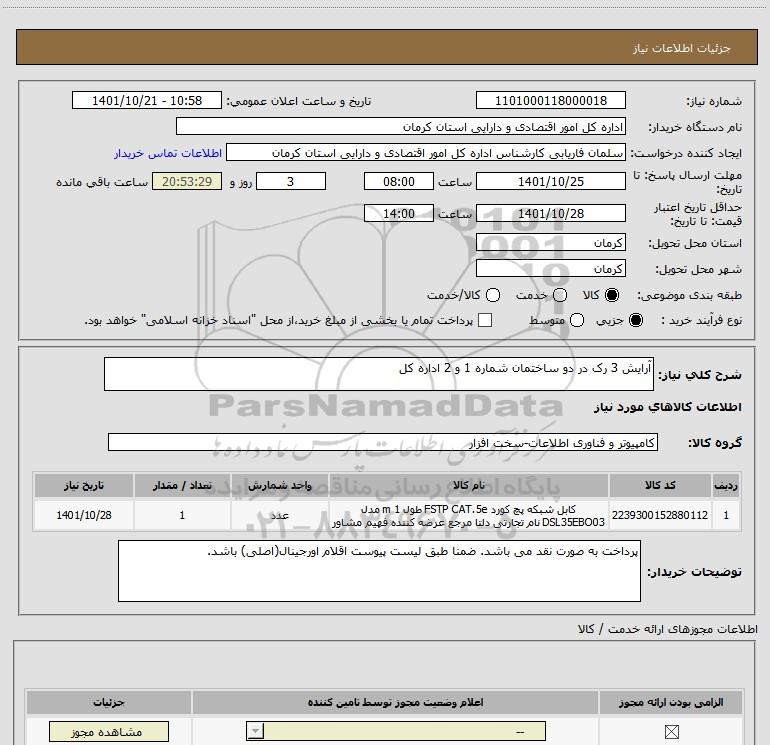Select the کالا radio button

coord(612,295)
